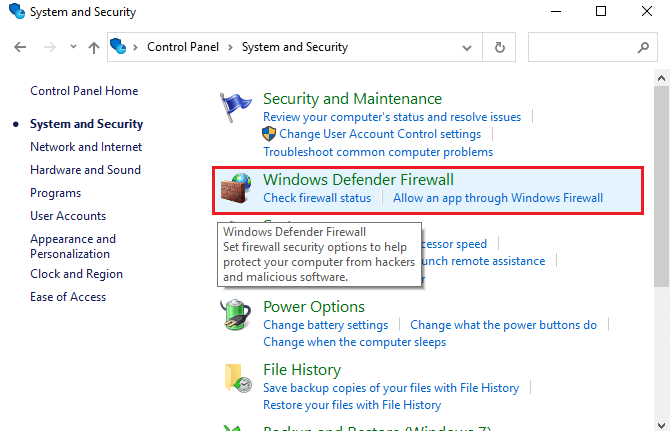Select Network and Internet in sidebar
This screenshot has width=672, height=433.
[x=86, y=147]
